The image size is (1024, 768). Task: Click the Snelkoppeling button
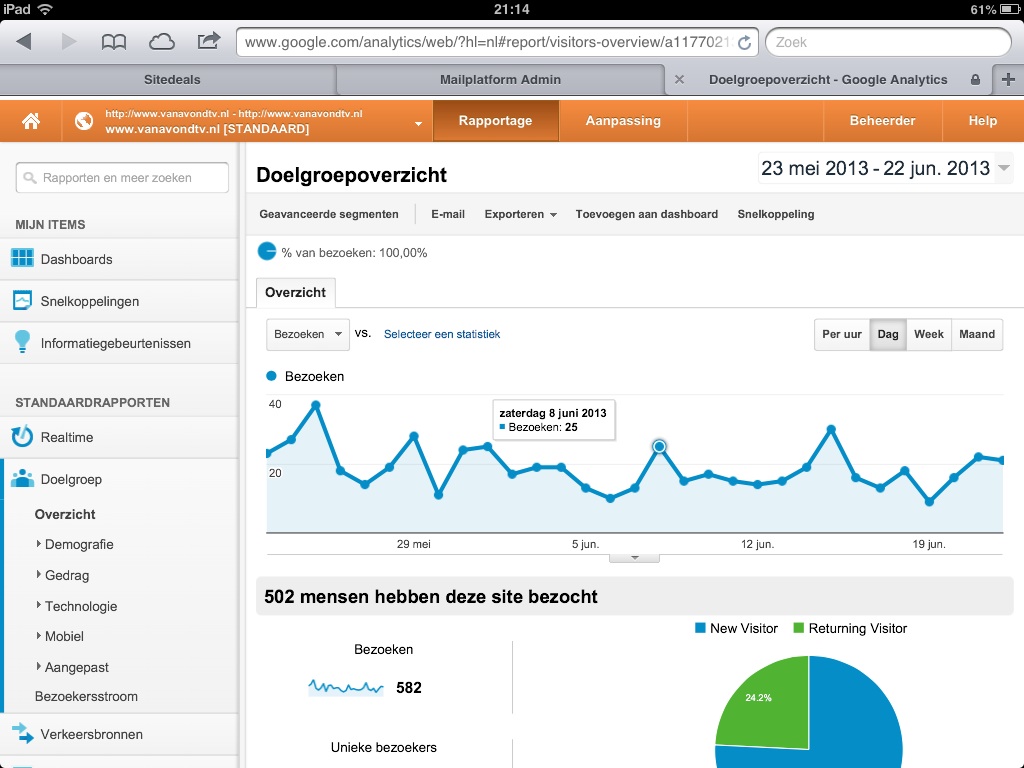pos(776,214)
